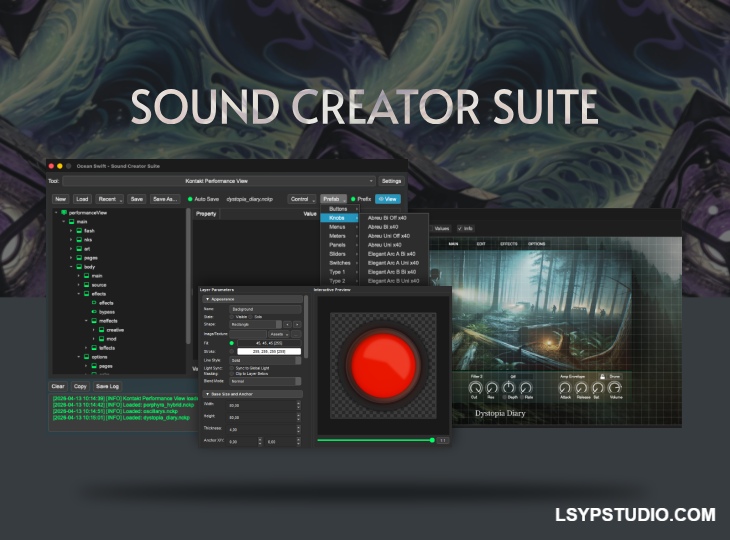
Task: Click the source node panel icon
Action: [87, 285]
